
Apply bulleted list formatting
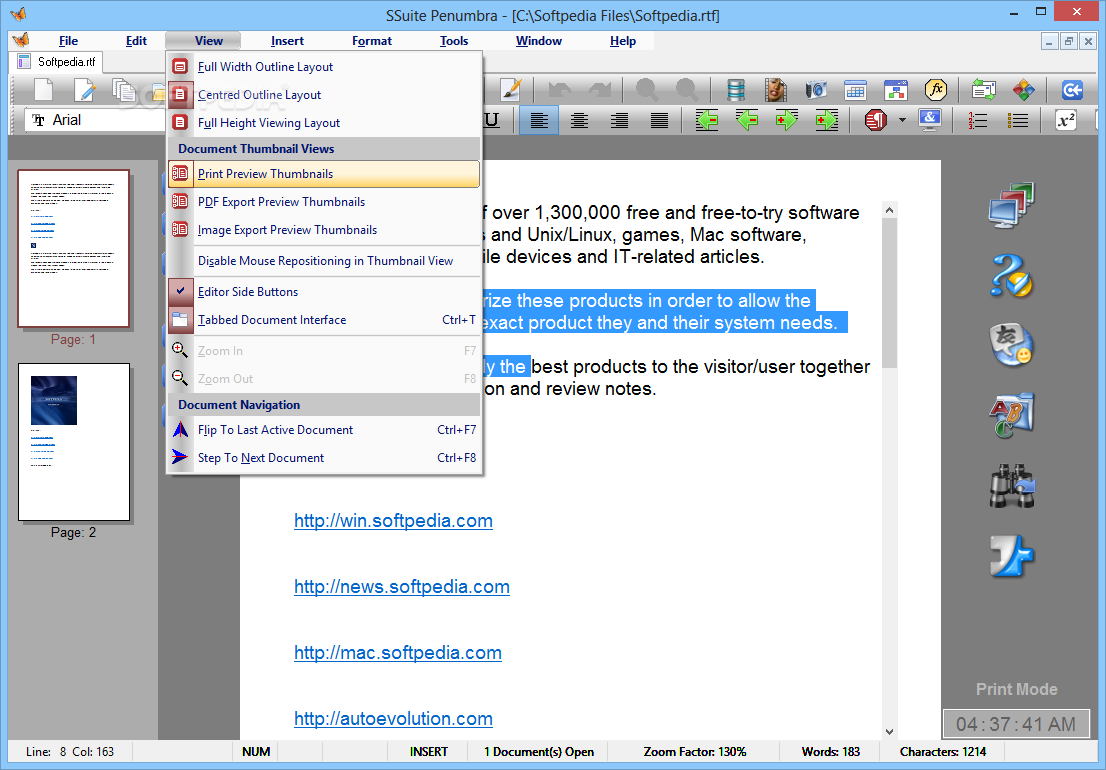point(1018,121)
